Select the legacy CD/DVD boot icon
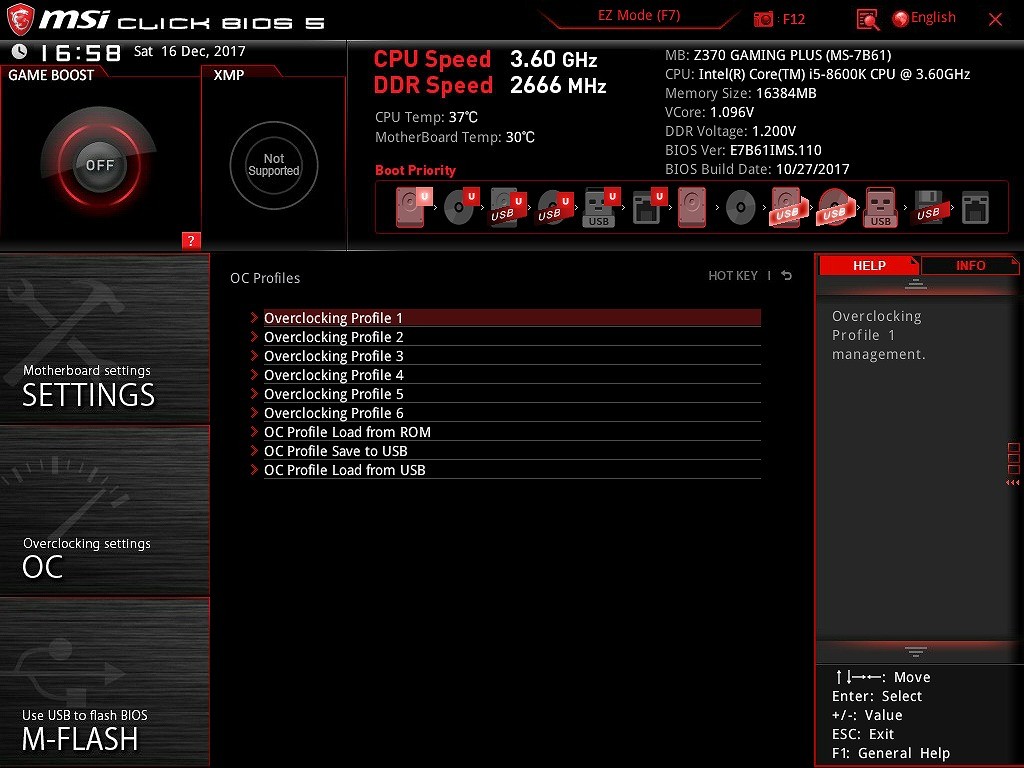Image resolution: width=1024 pixels, height=768 pixels. (x=741, y=207)
